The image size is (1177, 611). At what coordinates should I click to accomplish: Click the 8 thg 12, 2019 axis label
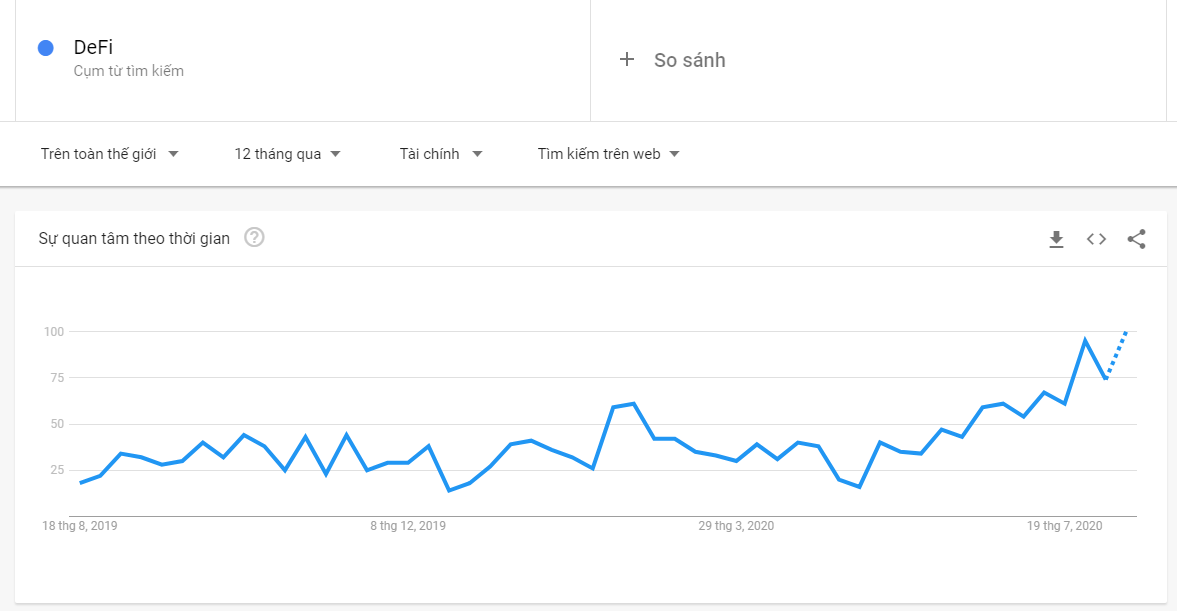tap(407, 526)
